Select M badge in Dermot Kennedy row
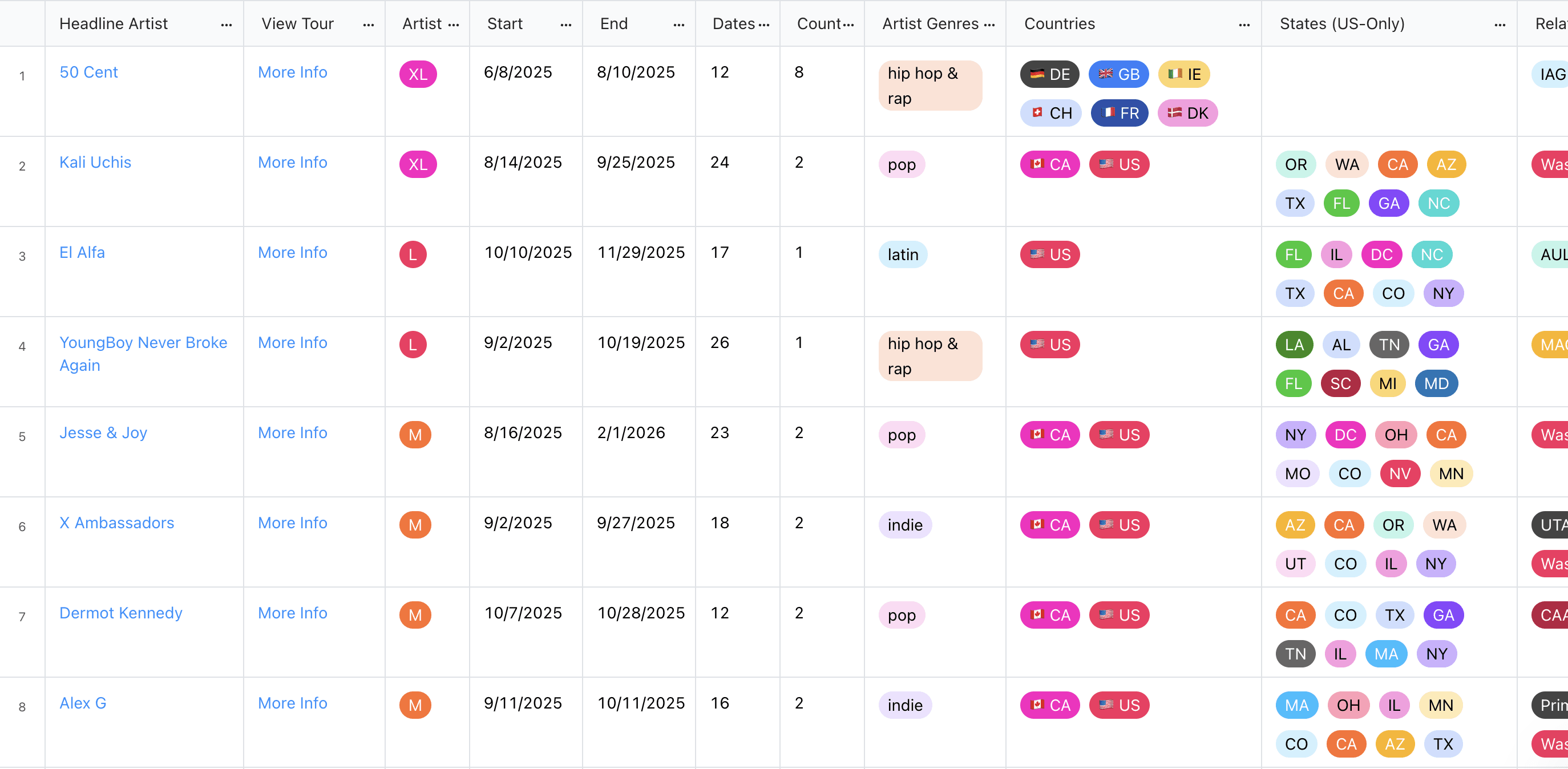Image resolution: width=1568 pixels, height=769 pixels. coord(415,615)
